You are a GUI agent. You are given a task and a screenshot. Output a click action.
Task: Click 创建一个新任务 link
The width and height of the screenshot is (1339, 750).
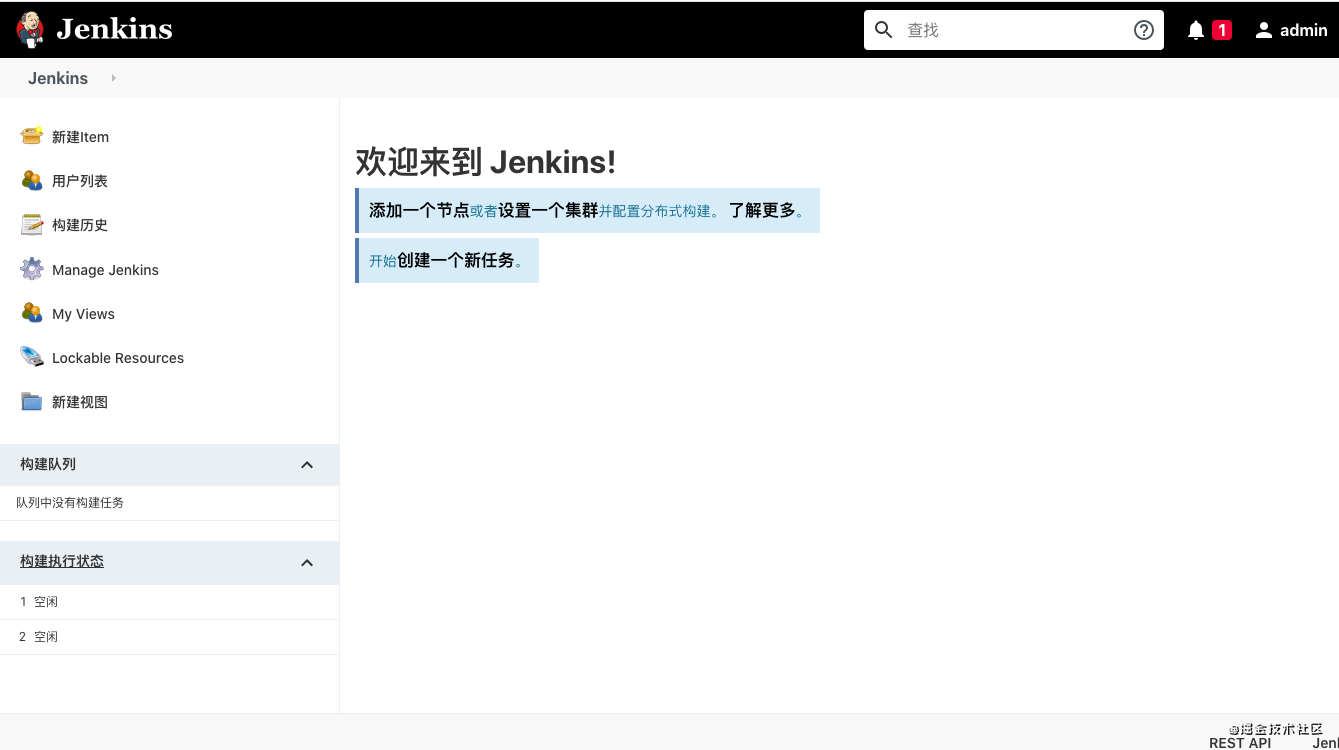[456, 260]
